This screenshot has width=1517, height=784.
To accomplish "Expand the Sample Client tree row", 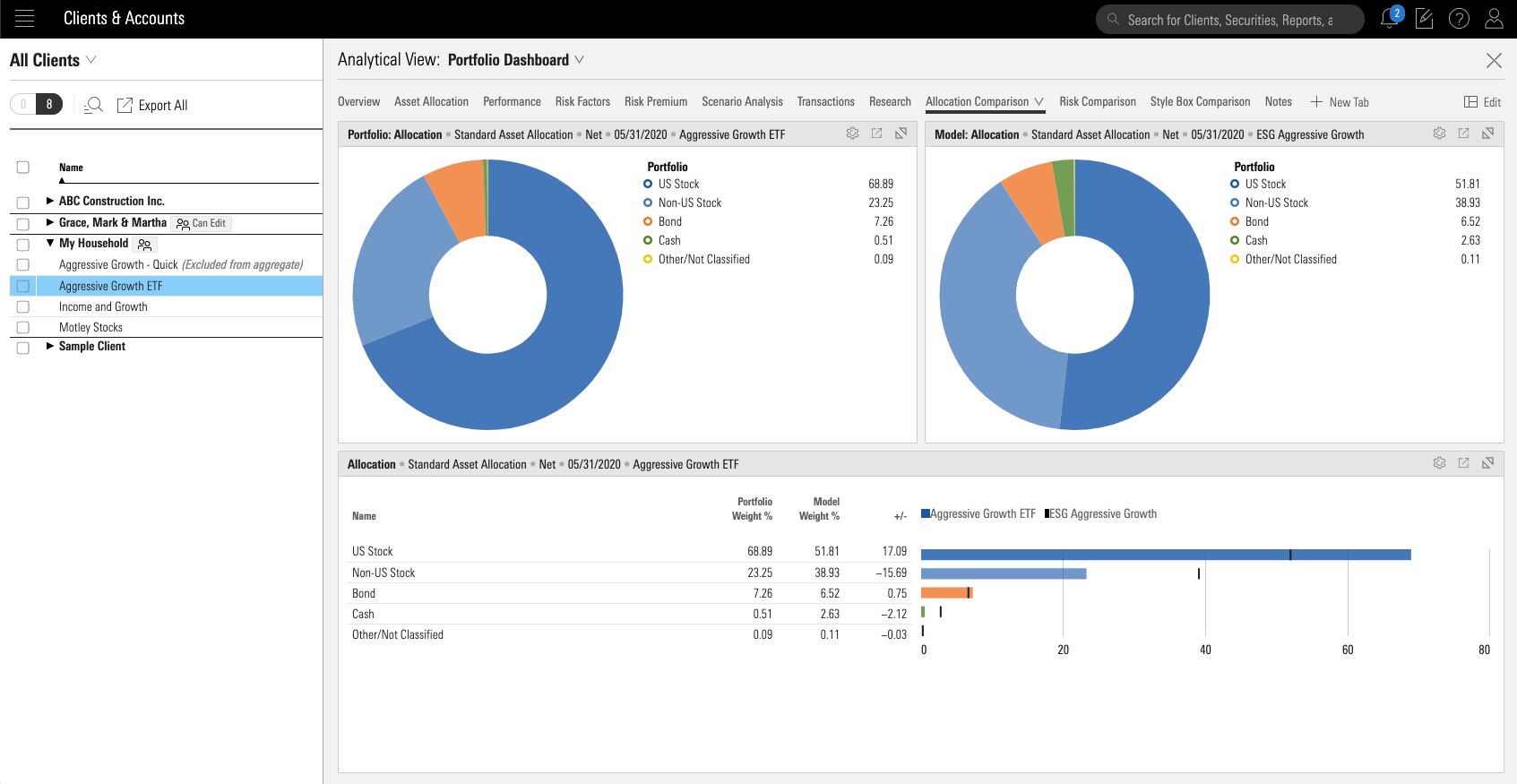I will pos(50,346).
